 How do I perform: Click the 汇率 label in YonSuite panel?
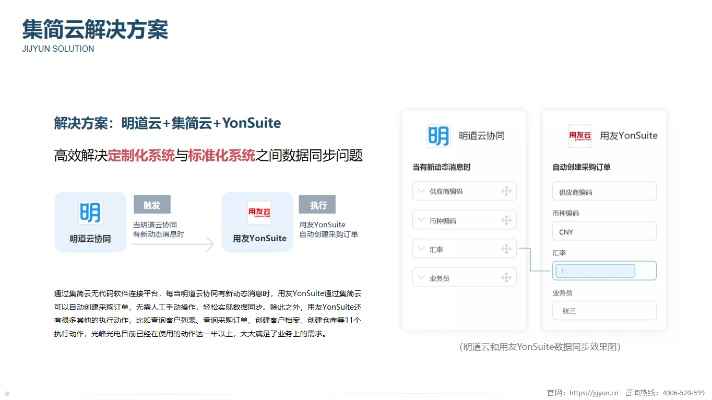click(x=559, y=253)
